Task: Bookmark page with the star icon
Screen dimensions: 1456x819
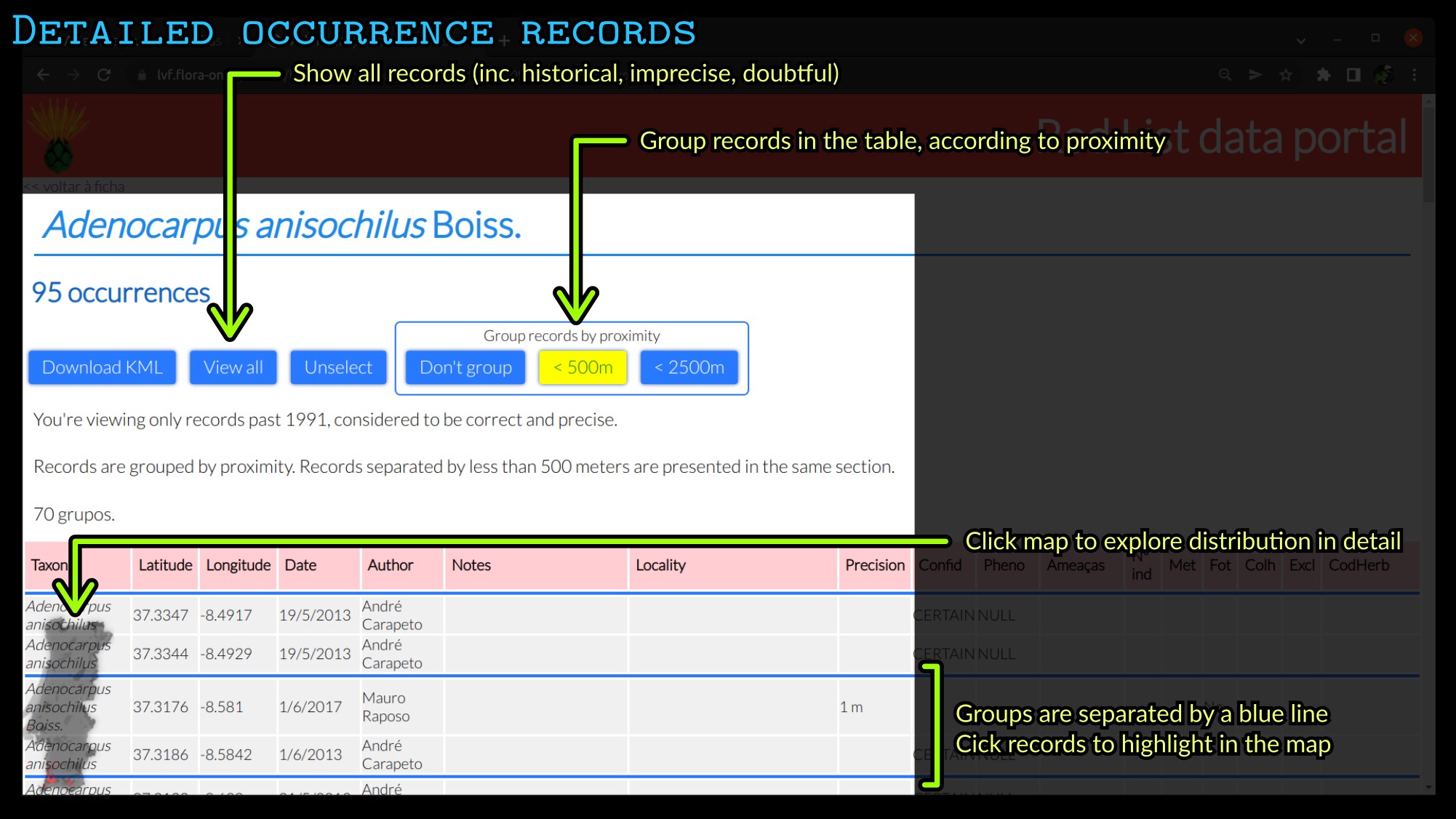Action: 1286,75
